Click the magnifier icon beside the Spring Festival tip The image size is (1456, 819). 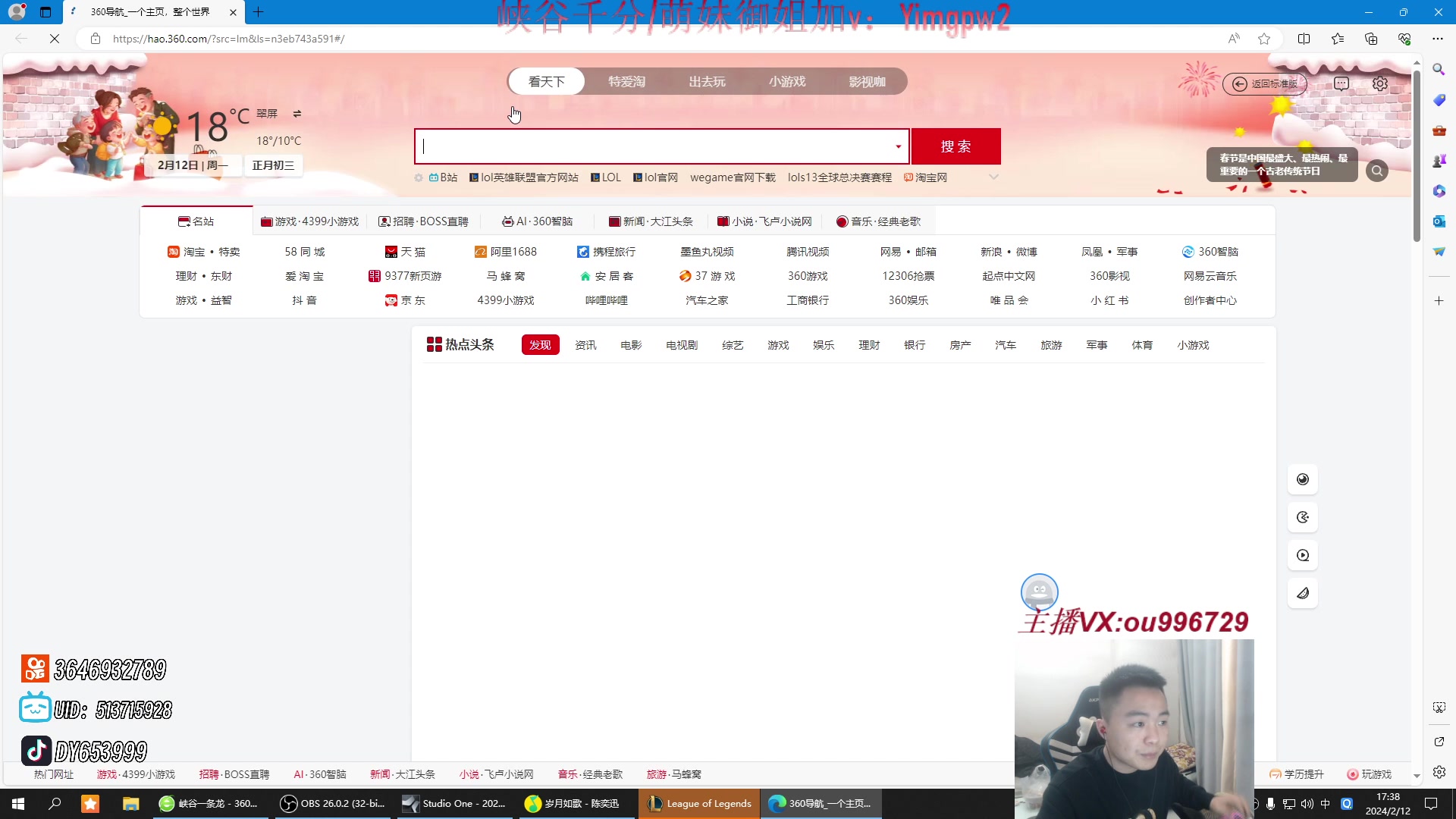pyautogui.click(x=1376, y=171)
